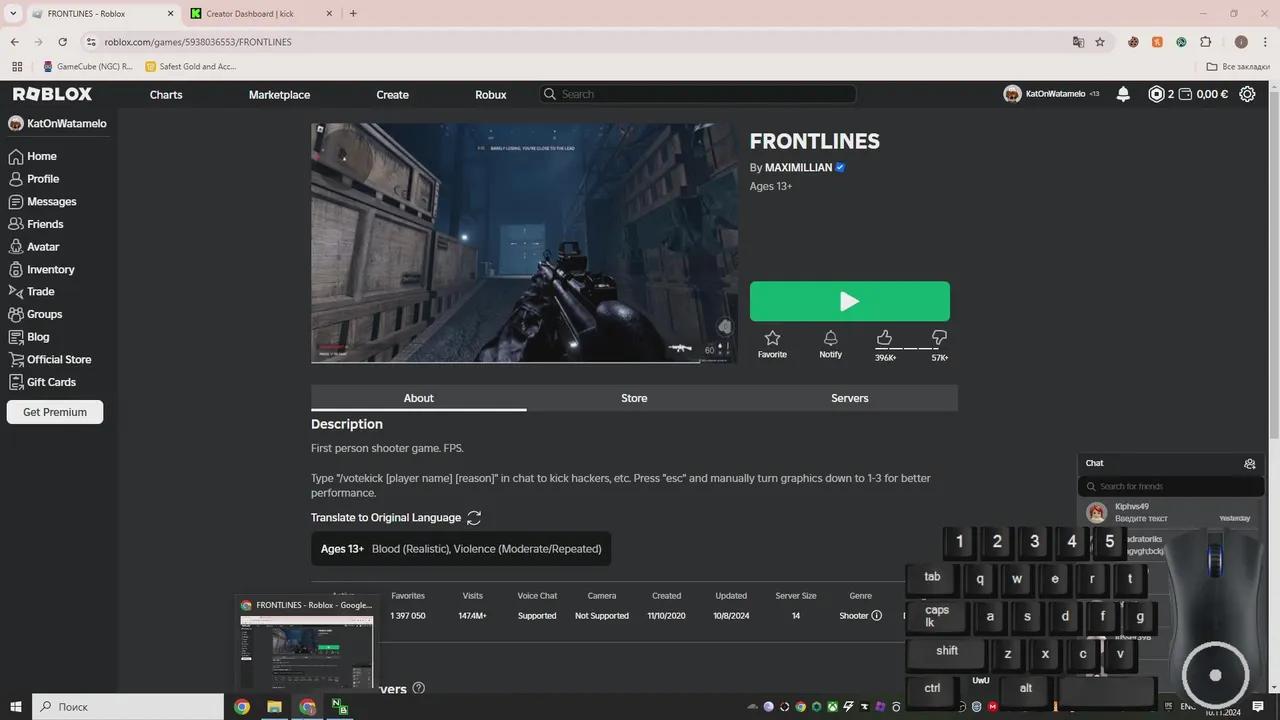Open the chat friends settings icon

(x=1249, y=463)
